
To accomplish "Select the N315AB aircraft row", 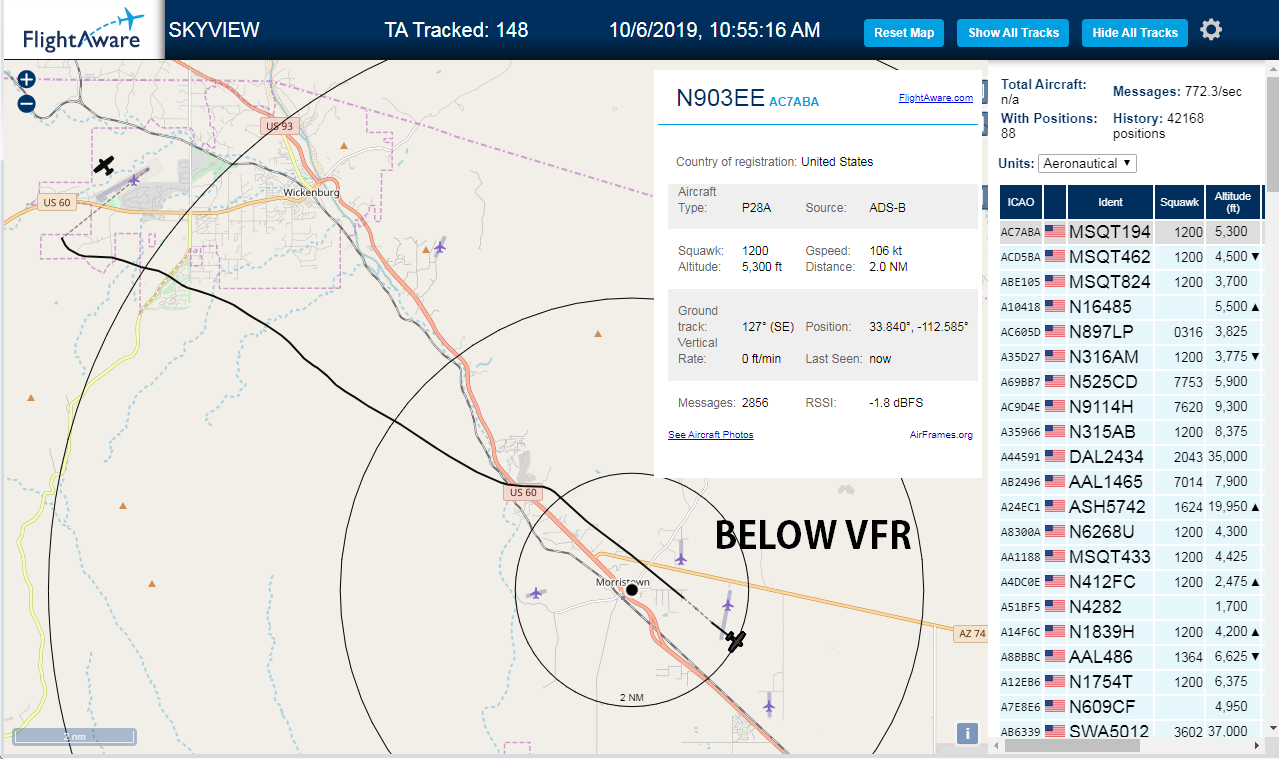I will (x=1131, y=432).
